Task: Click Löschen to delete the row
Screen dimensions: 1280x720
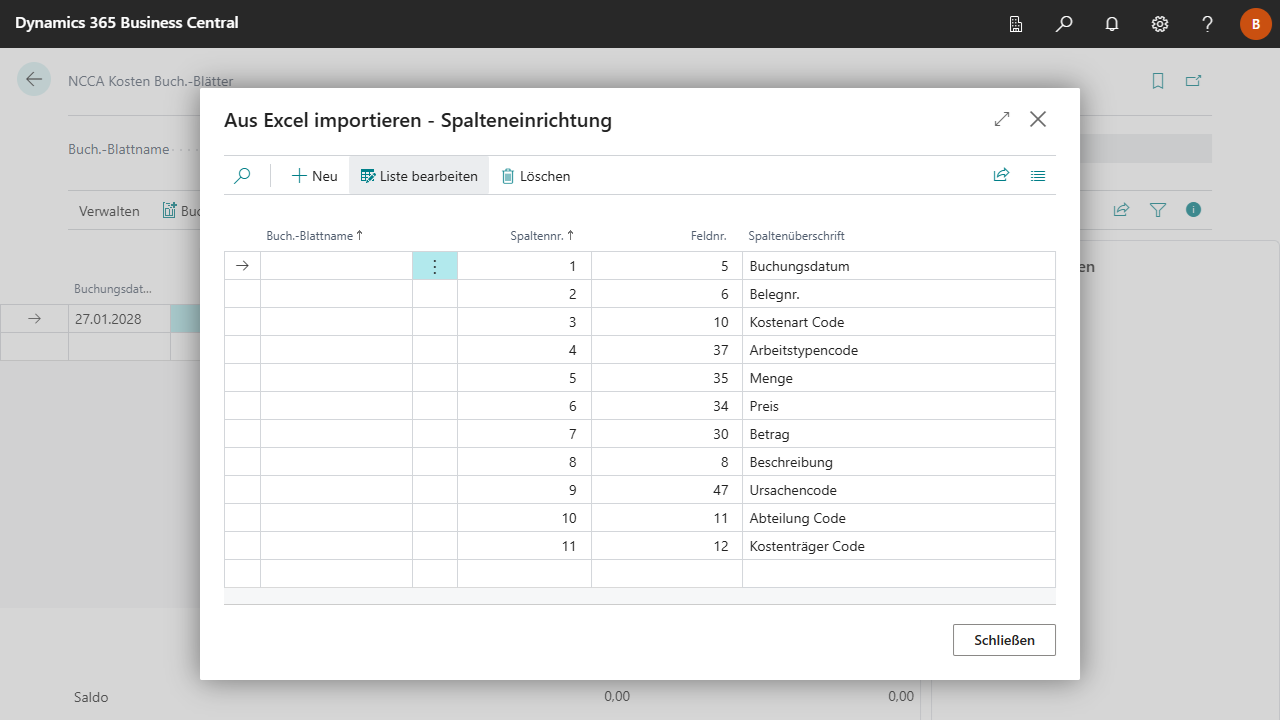Action: (536, 176)
